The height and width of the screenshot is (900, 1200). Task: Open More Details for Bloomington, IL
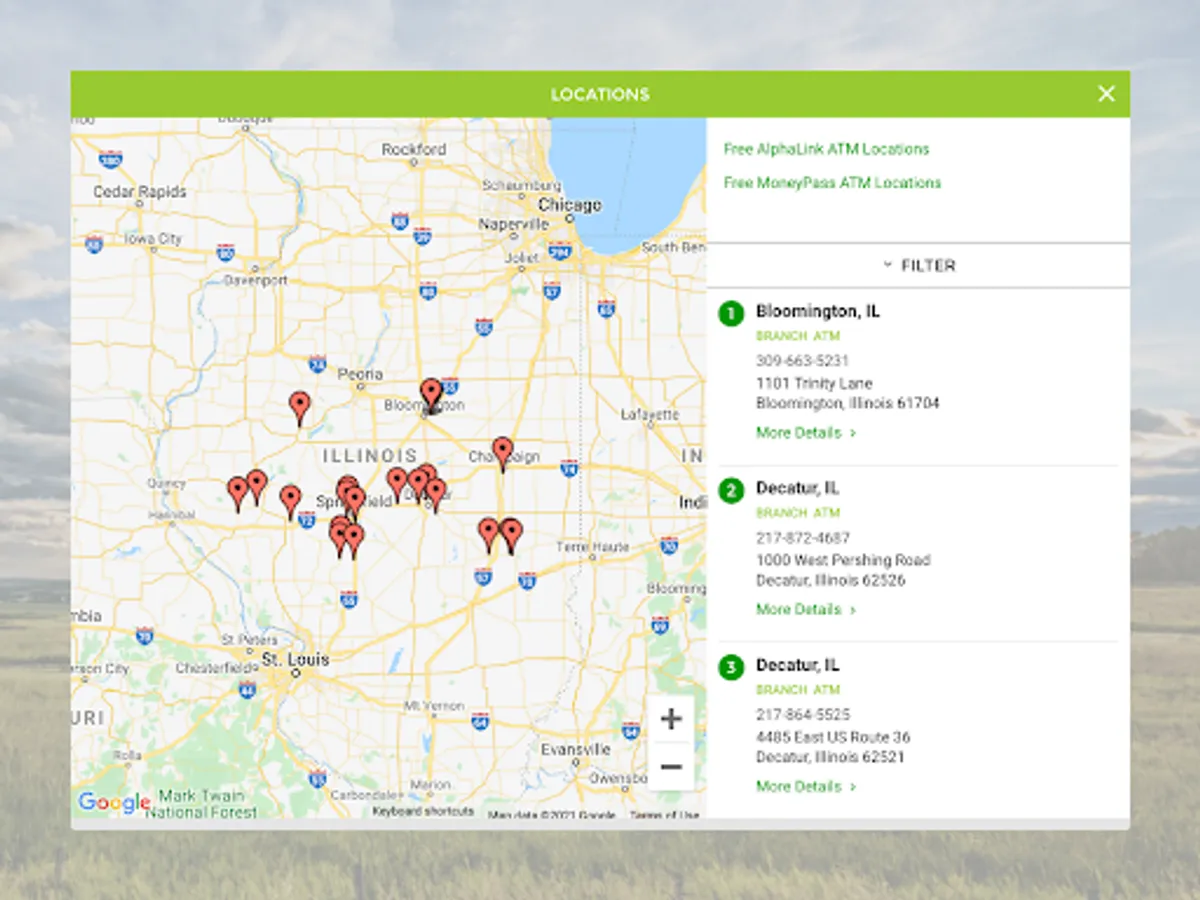[806, 433]
